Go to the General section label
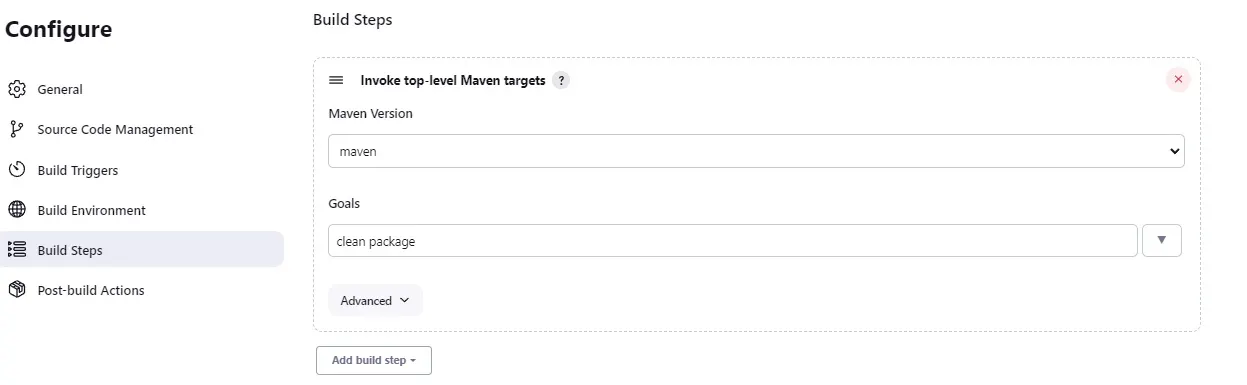Screen dimensions: 1247x385 (60, 89)
